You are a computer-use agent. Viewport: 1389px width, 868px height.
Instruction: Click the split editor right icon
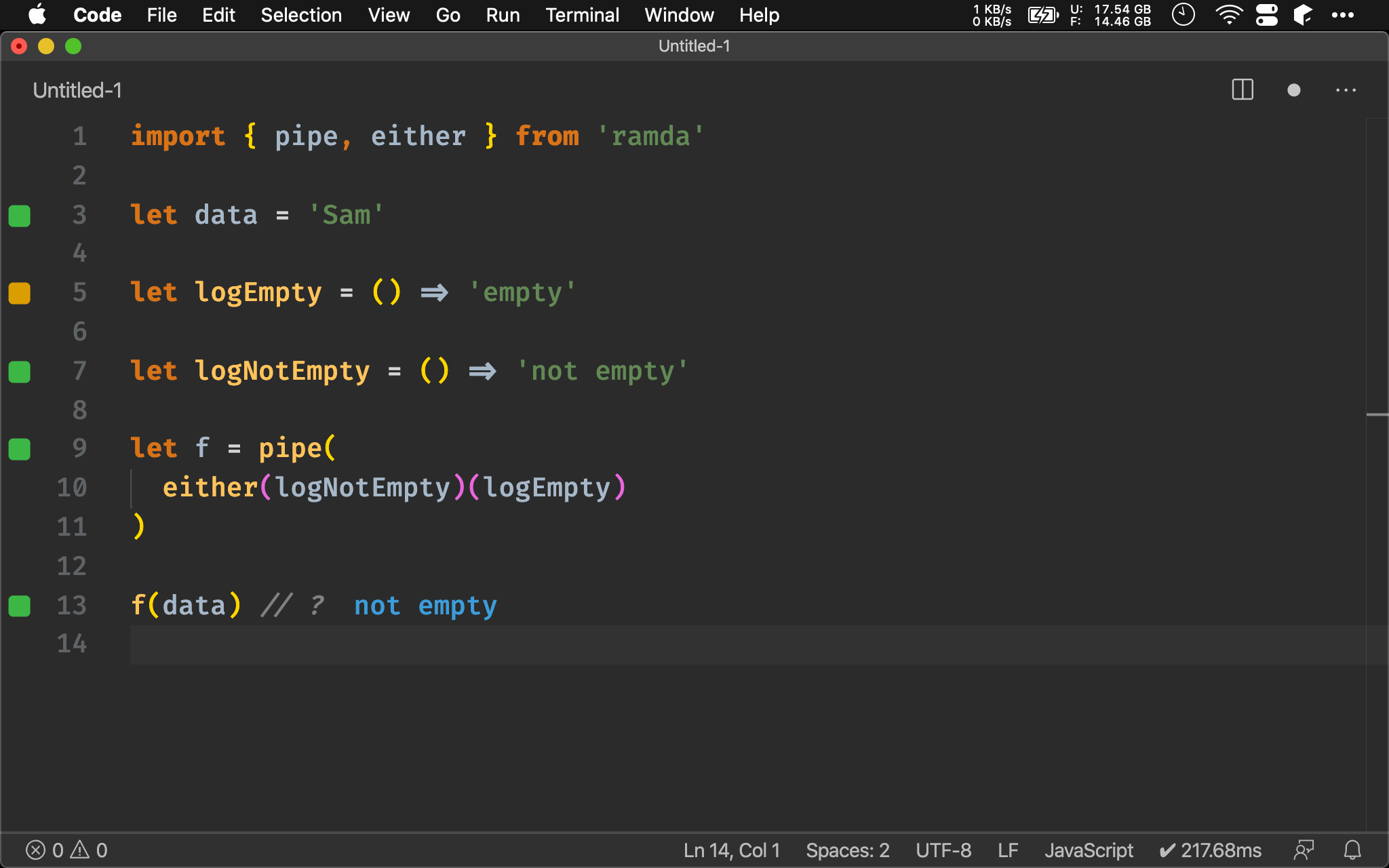point(1243,90)
